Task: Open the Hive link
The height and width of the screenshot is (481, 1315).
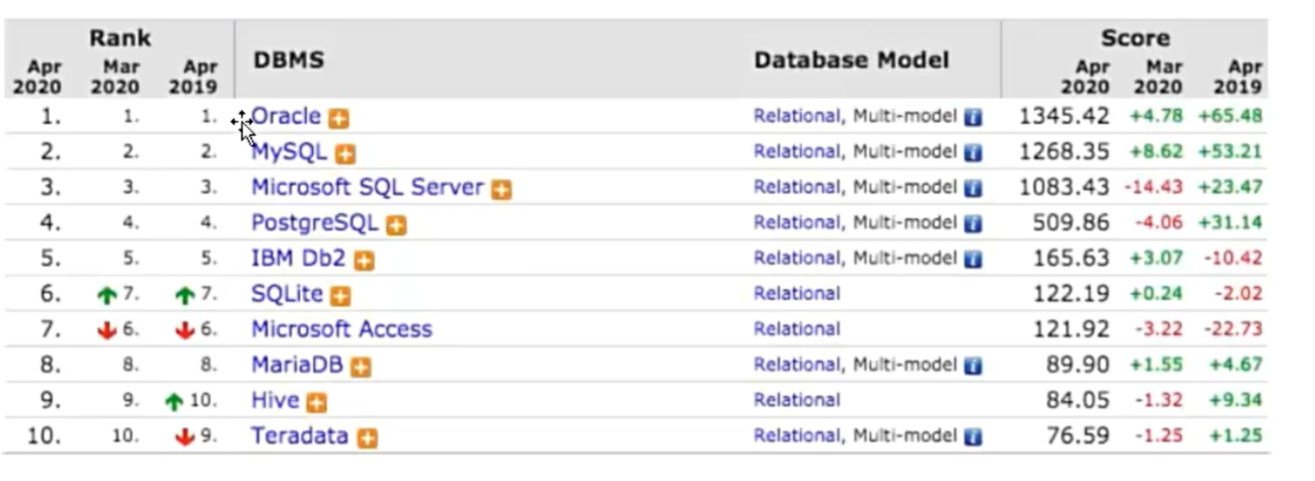Action: [275, 400]
